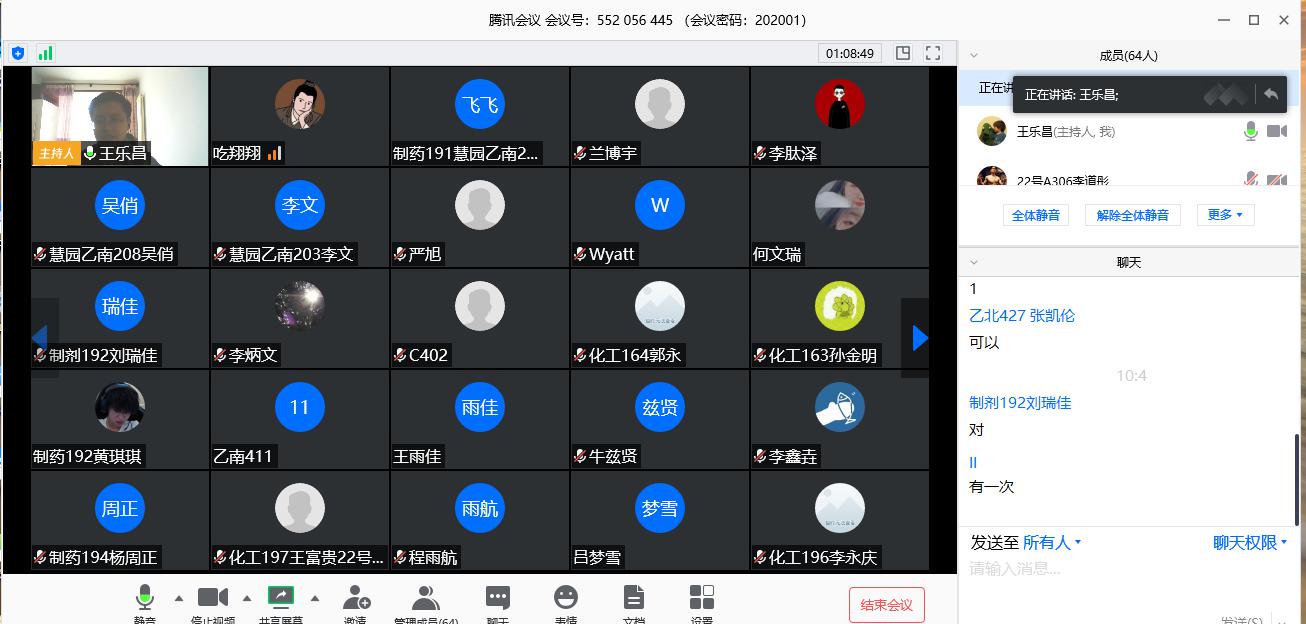Open the documents icon
This screenshot has width=1306, height=624.
coord(634,598)
